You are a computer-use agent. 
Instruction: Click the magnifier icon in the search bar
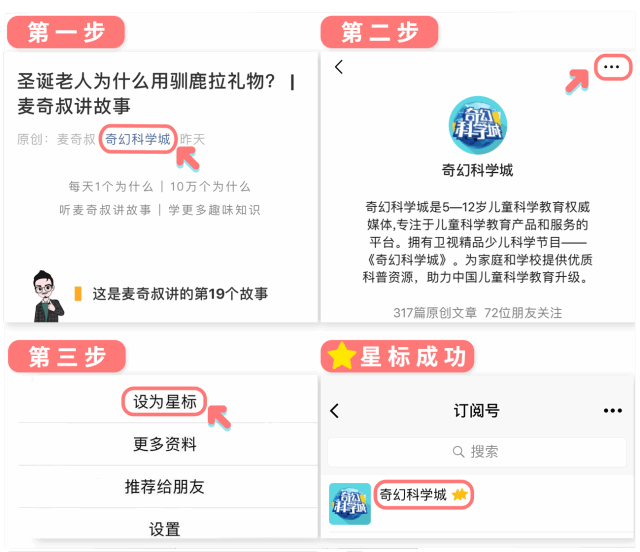click(459, 452)
